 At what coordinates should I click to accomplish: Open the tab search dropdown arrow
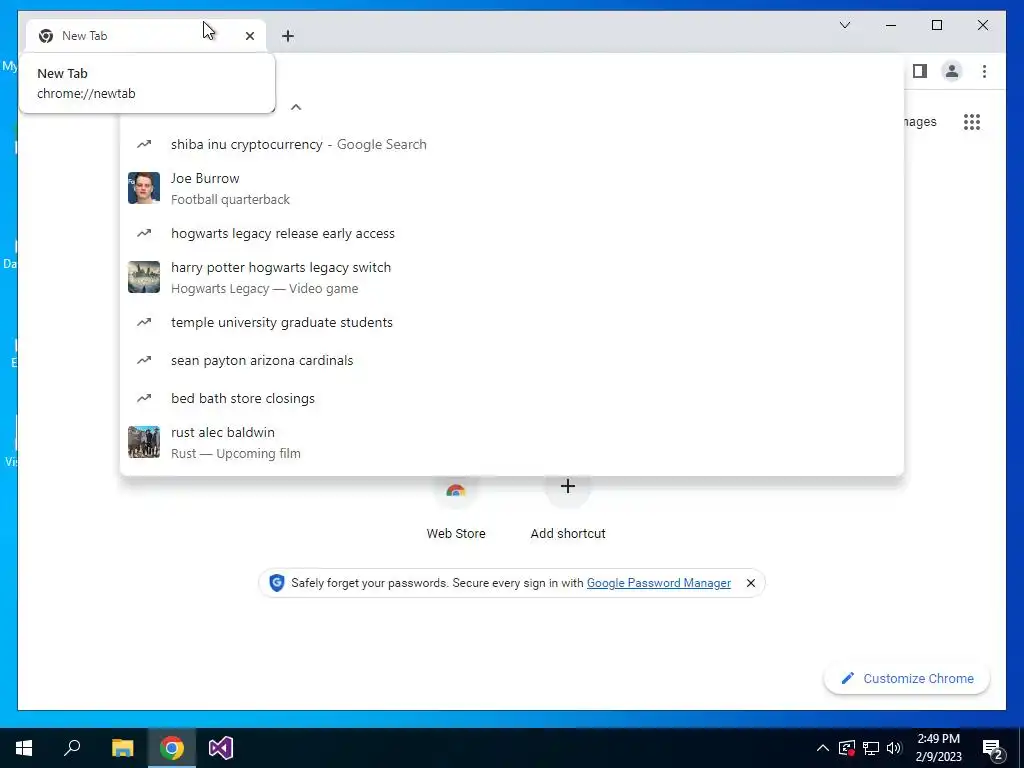coord(844,25)
